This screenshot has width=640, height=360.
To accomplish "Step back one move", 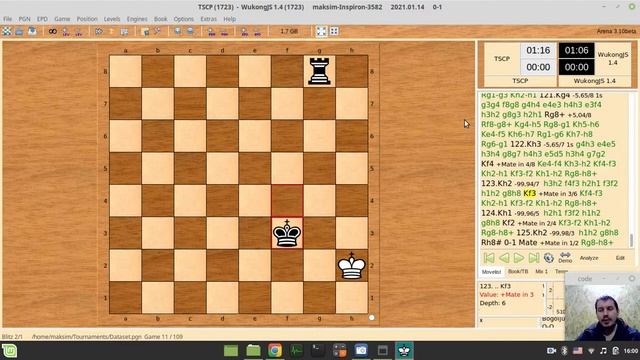I will pos(504,258).
